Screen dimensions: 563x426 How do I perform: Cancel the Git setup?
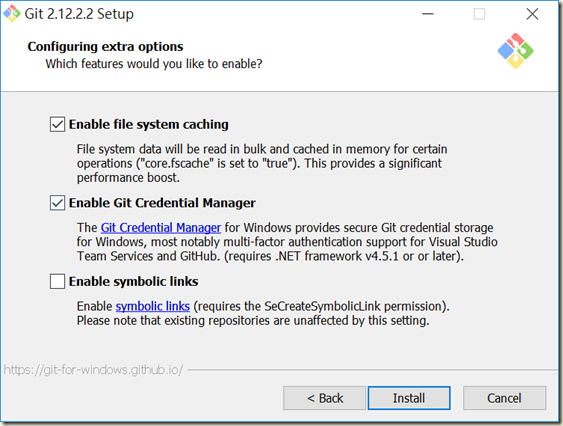pos(504,398)
